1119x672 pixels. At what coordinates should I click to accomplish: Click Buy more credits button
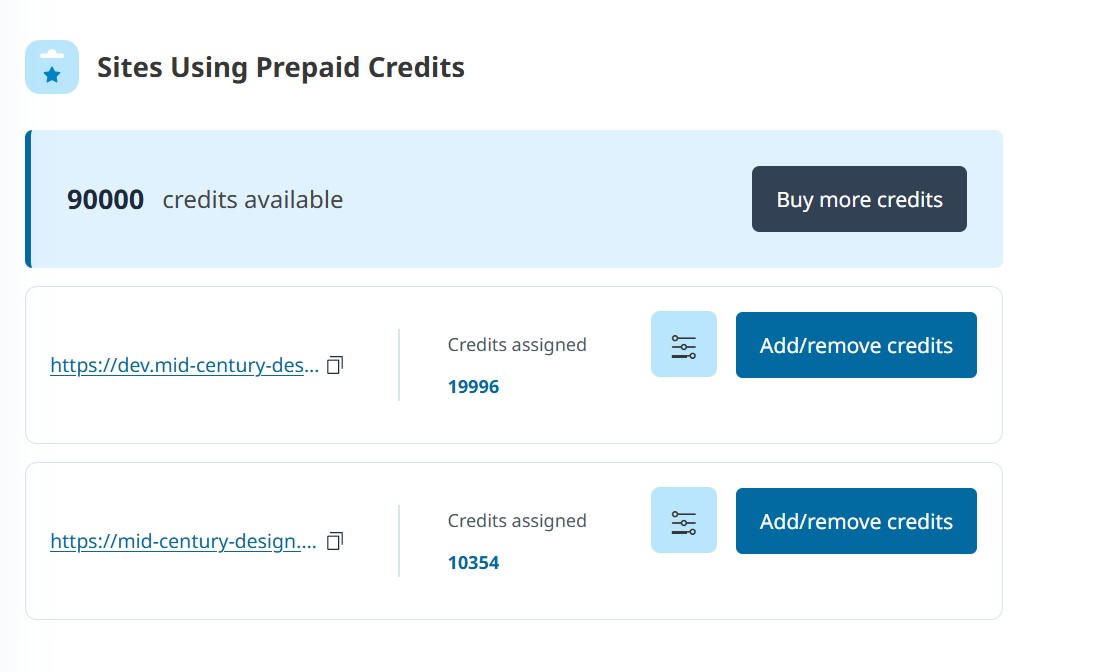click(x=859, y=199)
